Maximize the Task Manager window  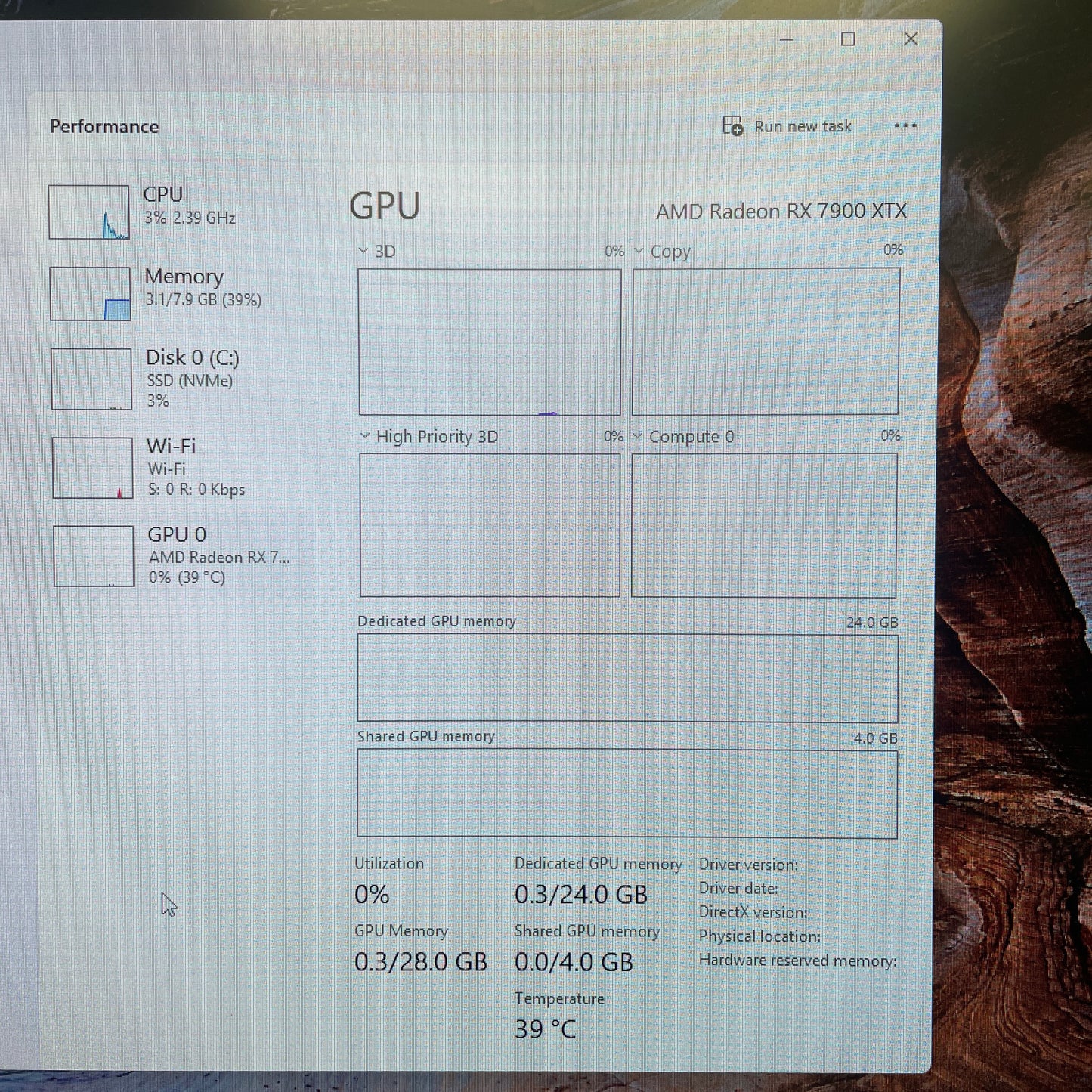coord(848,39)
